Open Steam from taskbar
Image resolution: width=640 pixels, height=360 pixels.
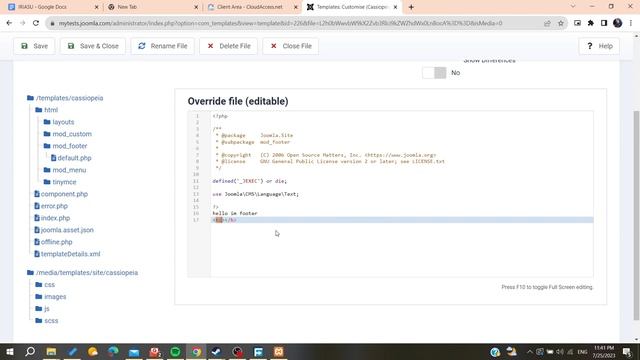[x=217, y=352]
